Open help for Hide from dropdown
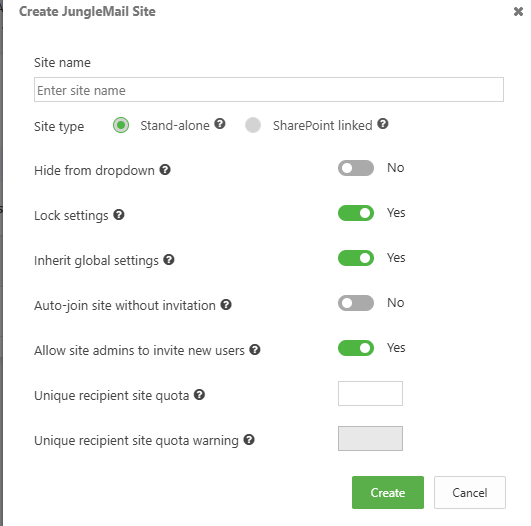 165,169
